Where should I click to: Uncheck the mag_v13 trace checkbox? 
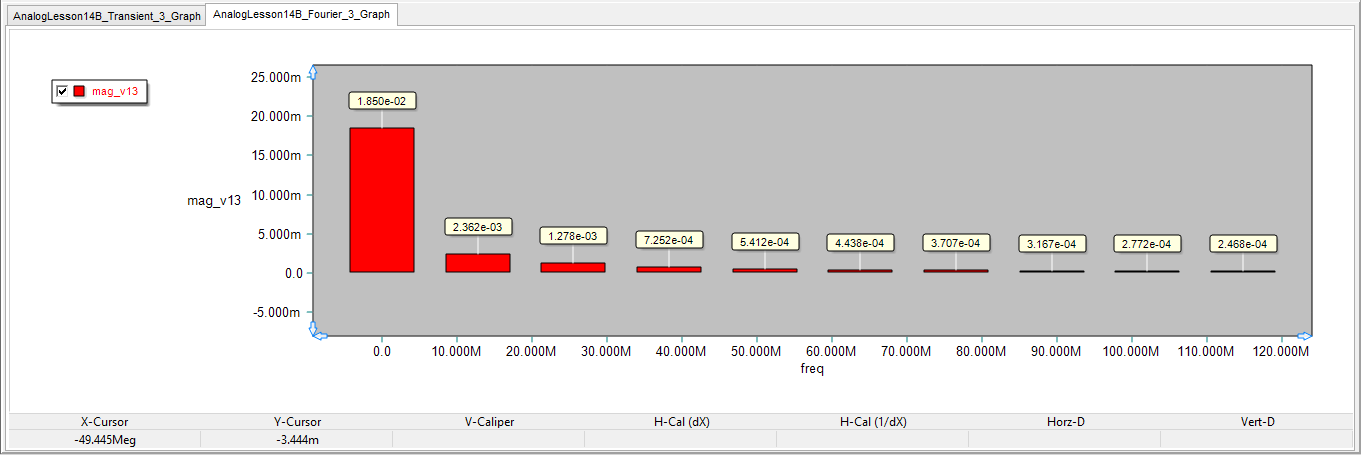pyautogui.click(x=62, y=91)
